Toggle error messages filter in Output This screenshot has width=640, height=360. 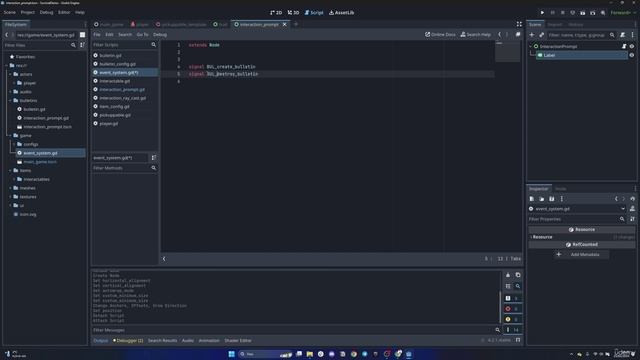pos(512,309)
